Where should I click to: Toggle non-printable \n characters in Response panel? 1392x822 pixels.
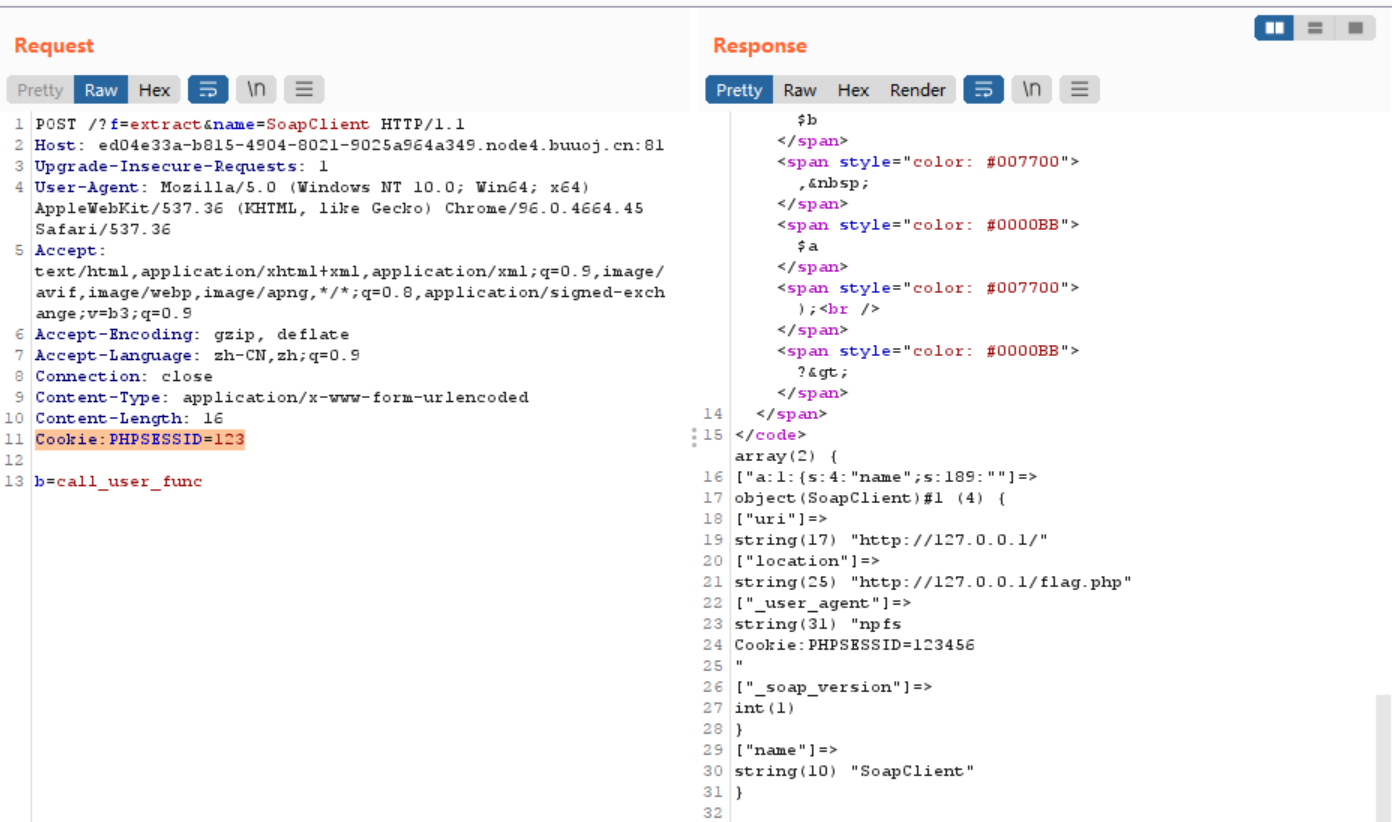click(1032, 90)
